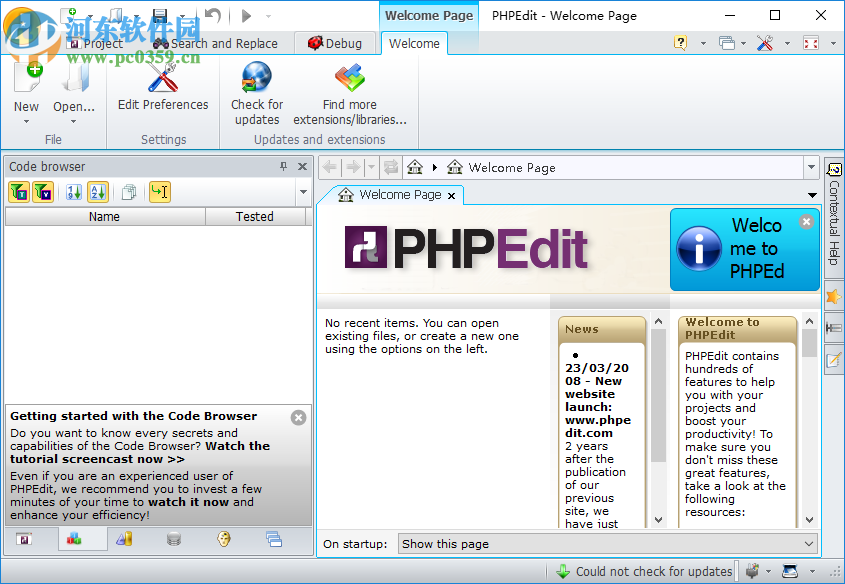Select the Edit Preferences icon

click(161, 78)
